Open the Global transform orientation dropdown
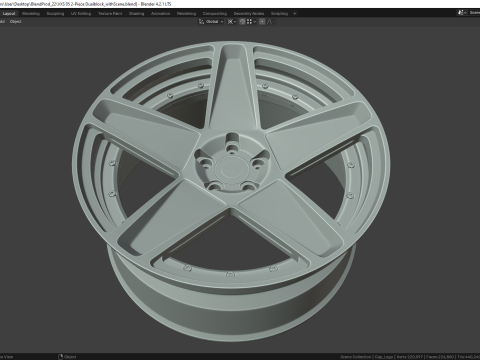The height and width of the screenshot is (360, 480). point(211,22)
